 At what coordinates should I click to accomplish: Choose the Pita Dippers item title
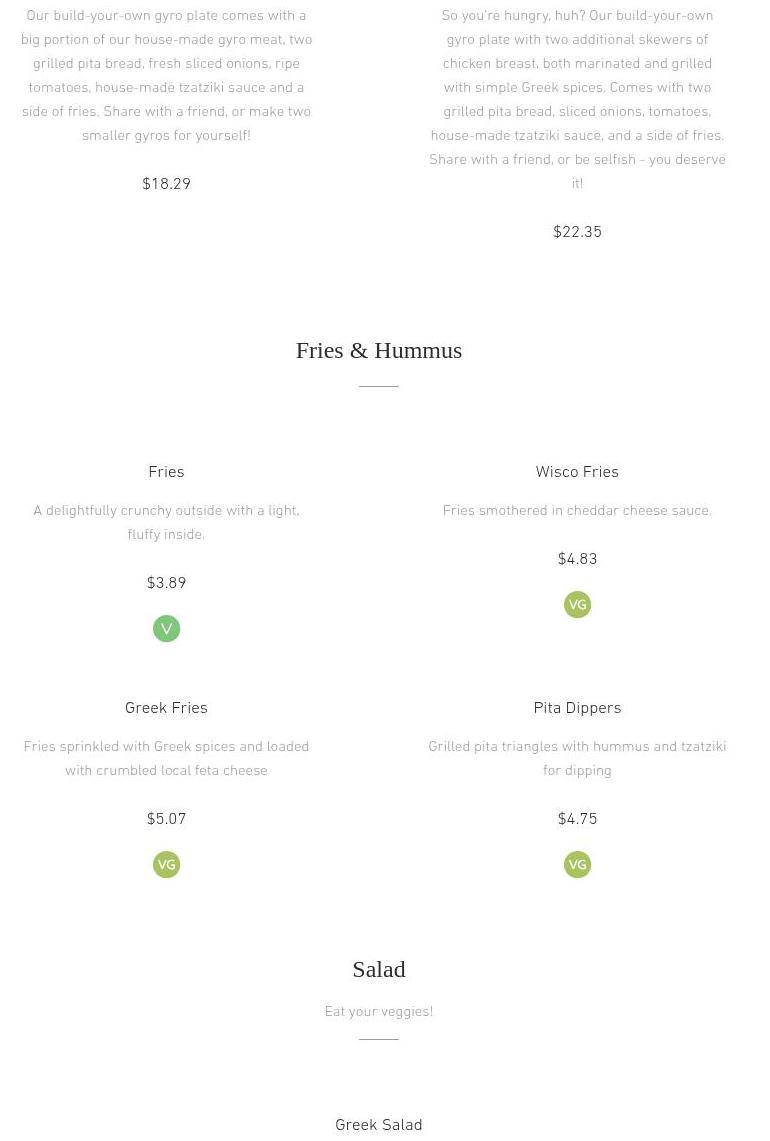pyautogui.click(x=577, y=708)
